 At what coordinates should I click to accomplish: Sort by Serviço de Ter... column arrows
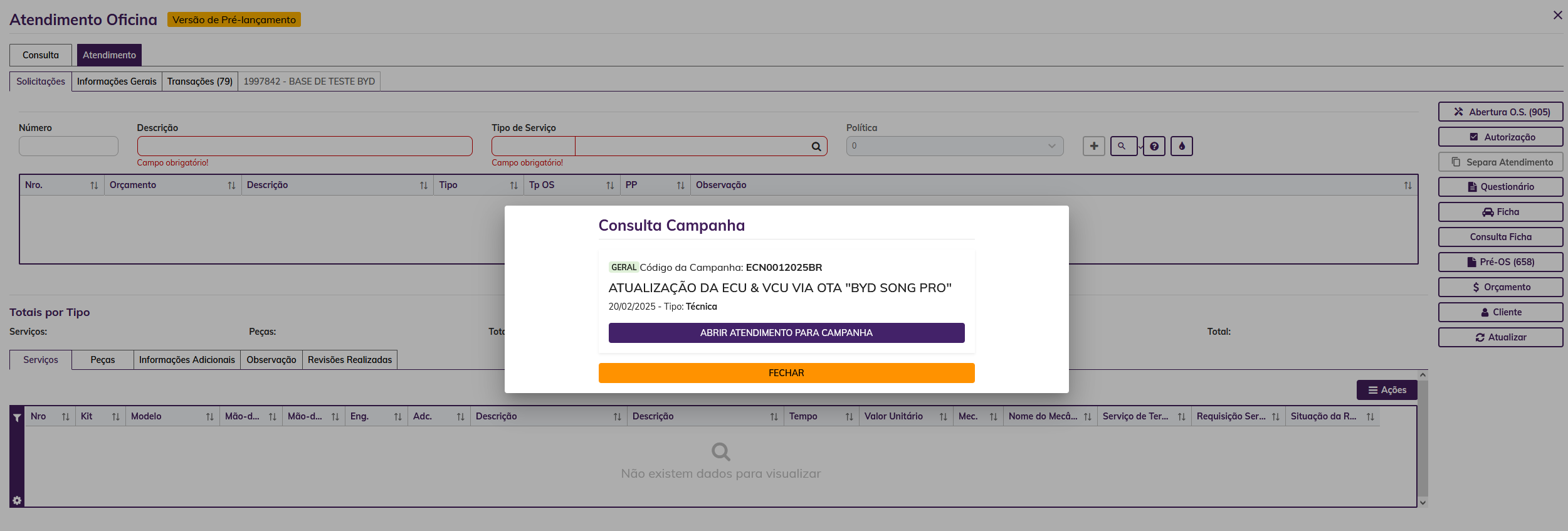[1181, 417]
